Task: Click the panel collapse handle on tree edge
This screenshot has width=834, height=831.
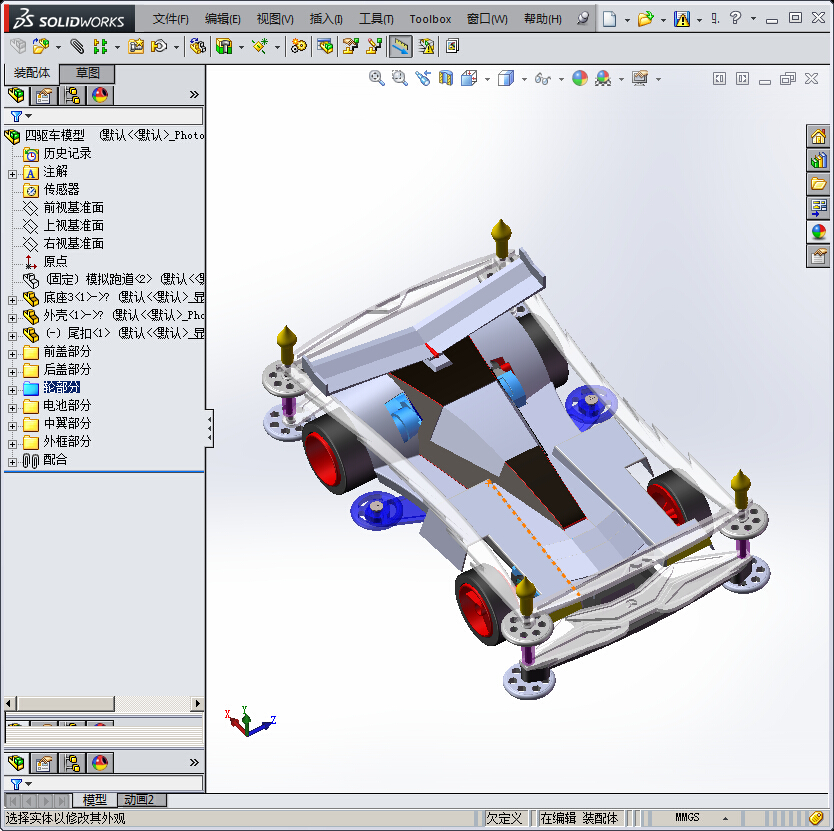Action: tap(210, 428)
